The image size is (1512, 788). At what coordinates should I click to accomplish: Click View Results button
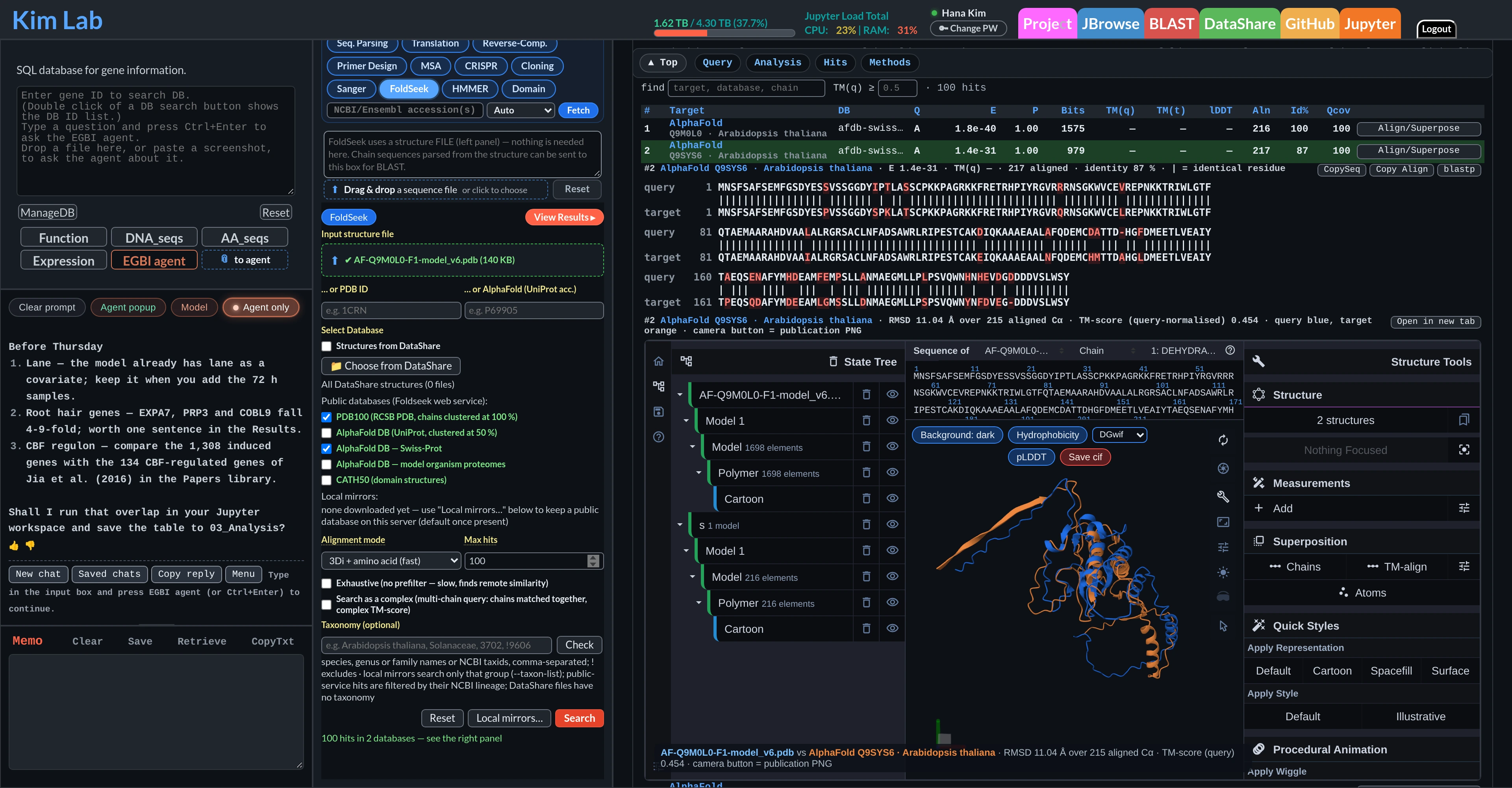point(564,217)
